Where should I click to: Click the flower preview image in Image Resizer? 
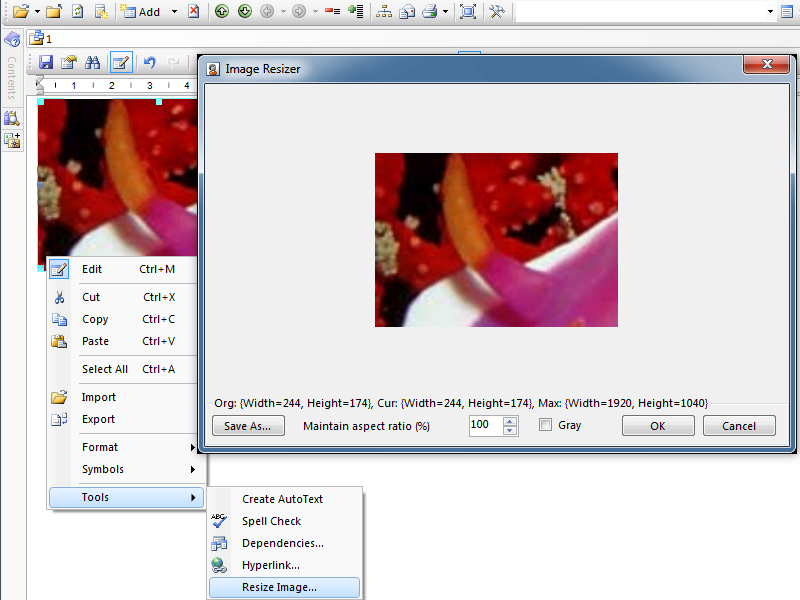coord(496,240)
